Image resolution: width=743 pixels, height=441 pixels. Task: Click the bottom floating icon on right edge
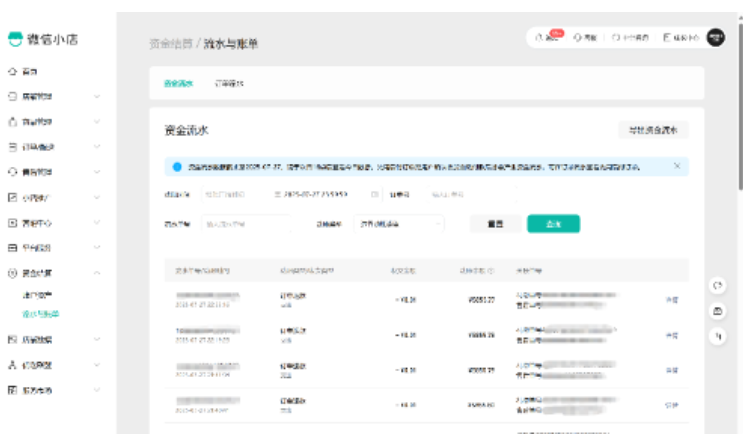coord(717,337)
